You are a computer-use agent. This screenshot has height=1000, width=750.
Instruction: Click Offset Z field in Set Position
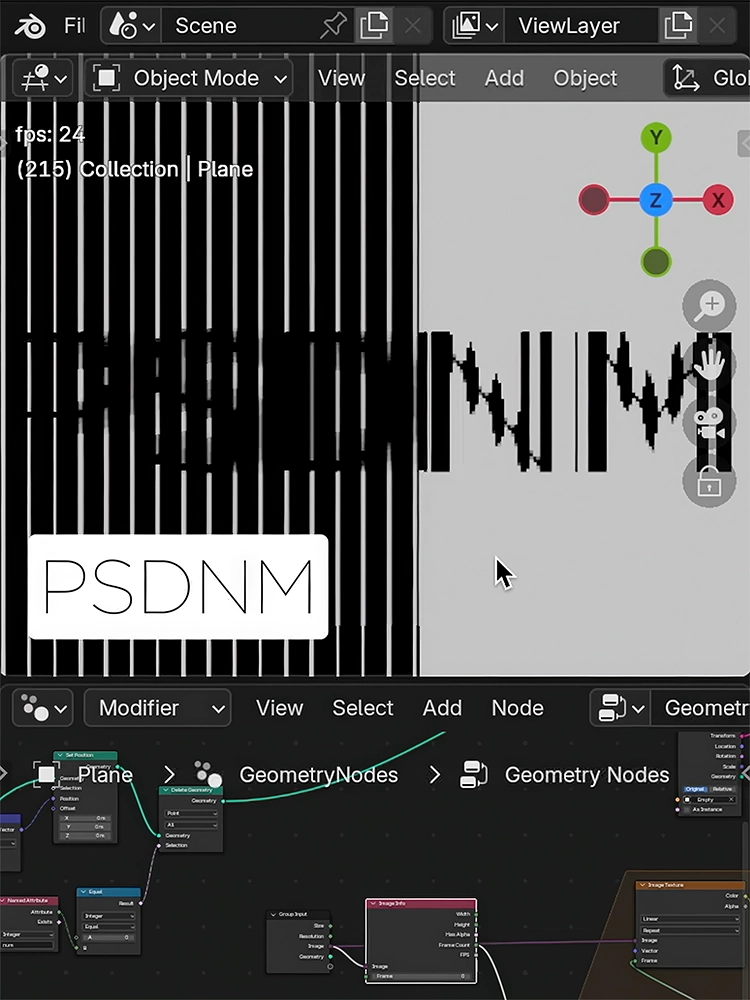pos(85,836)
